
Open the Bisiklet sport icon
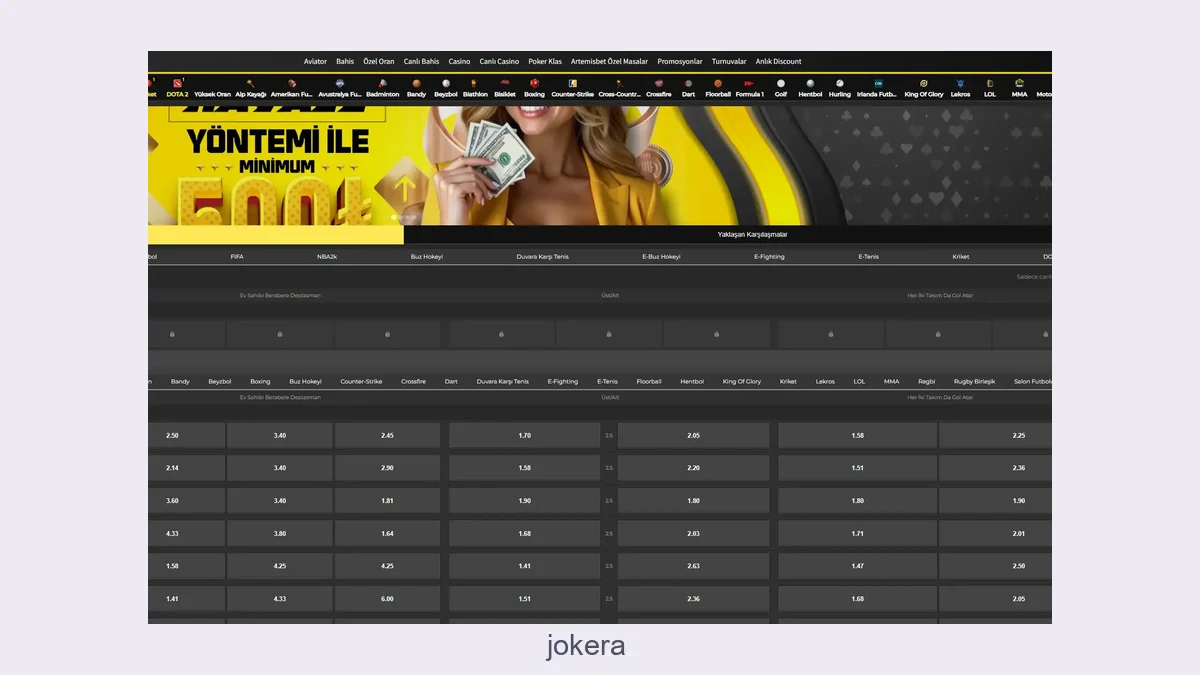(505, 84)
